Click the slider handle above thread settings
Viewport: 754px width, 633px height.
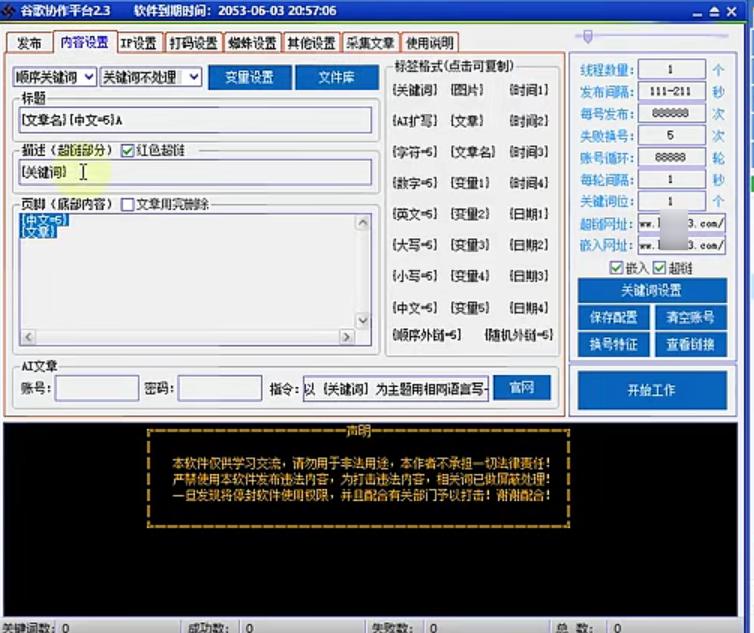pyautogui.click(x=588, y=36)
